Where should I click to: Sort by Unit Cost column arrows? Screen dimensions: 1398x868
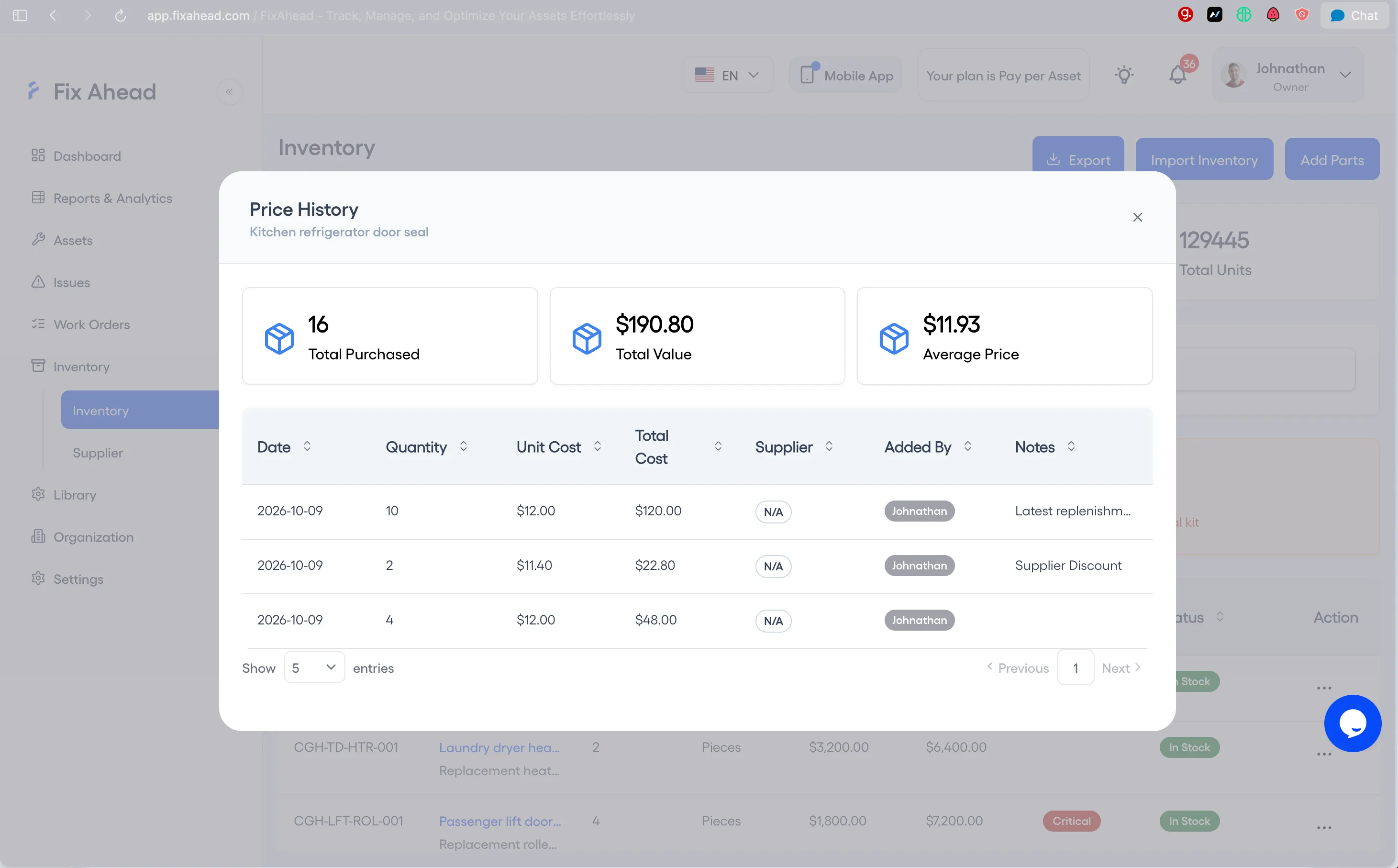(x=598, y=446)
